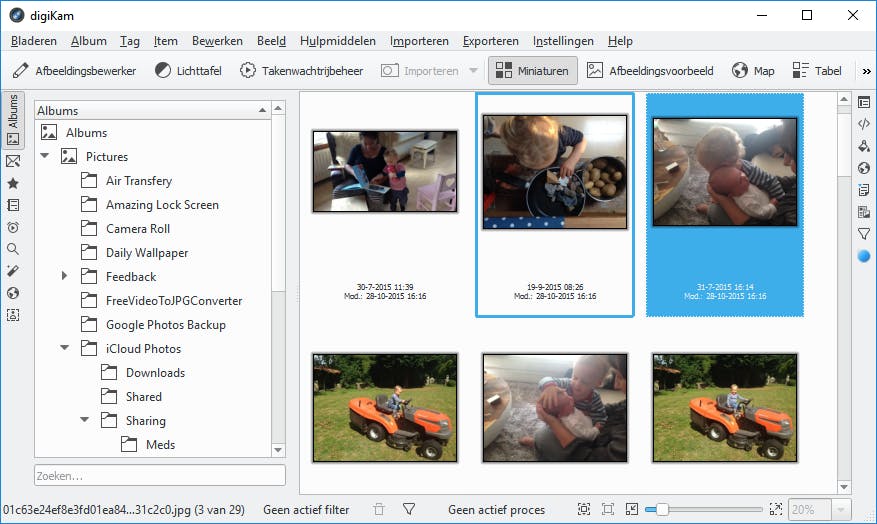Open the magic wand Similarity search icon
Viewport: 877px width, 524px height.
(x=13, y=271)
